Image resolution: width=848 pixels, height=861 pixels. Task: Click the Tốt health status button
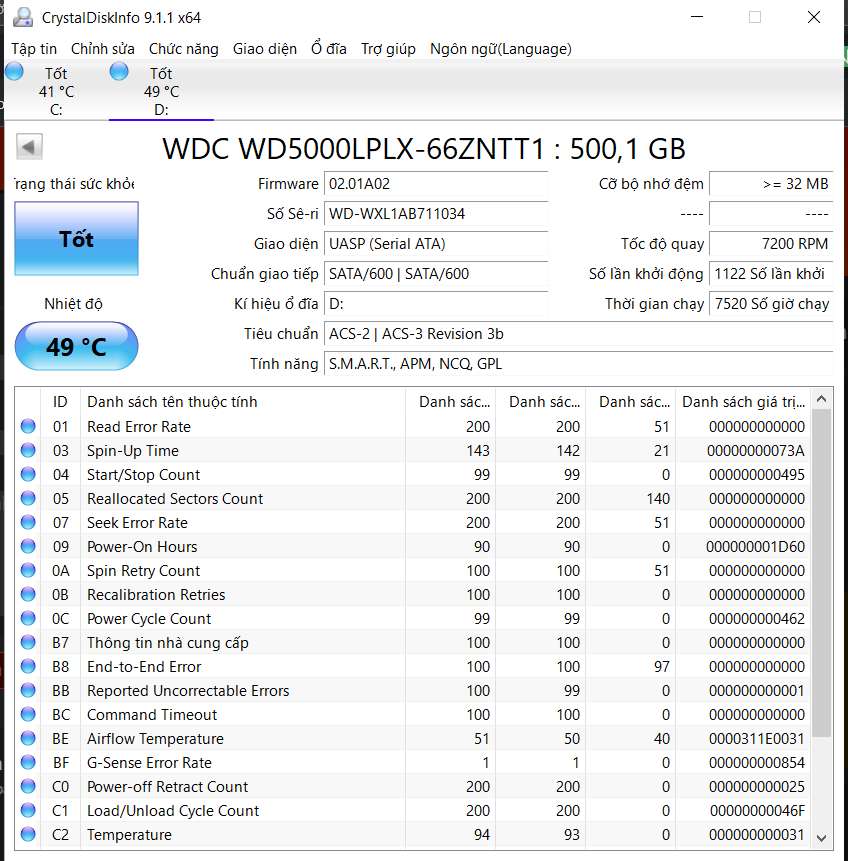pyautogui.click(x=76, y=239)
